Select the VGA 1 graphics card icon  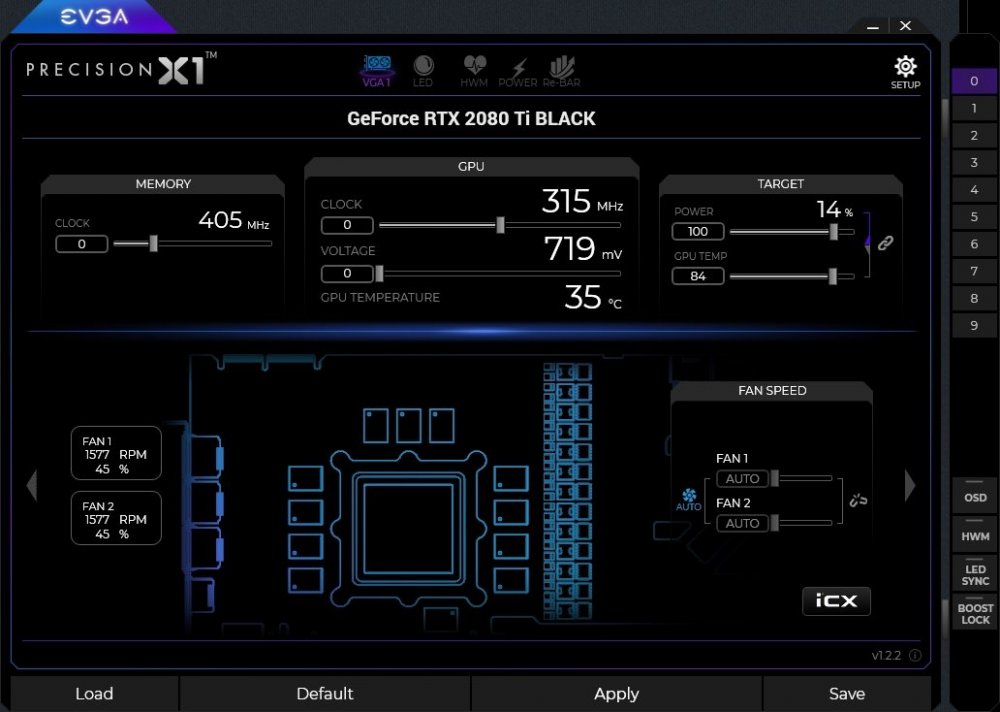(376, 67)
